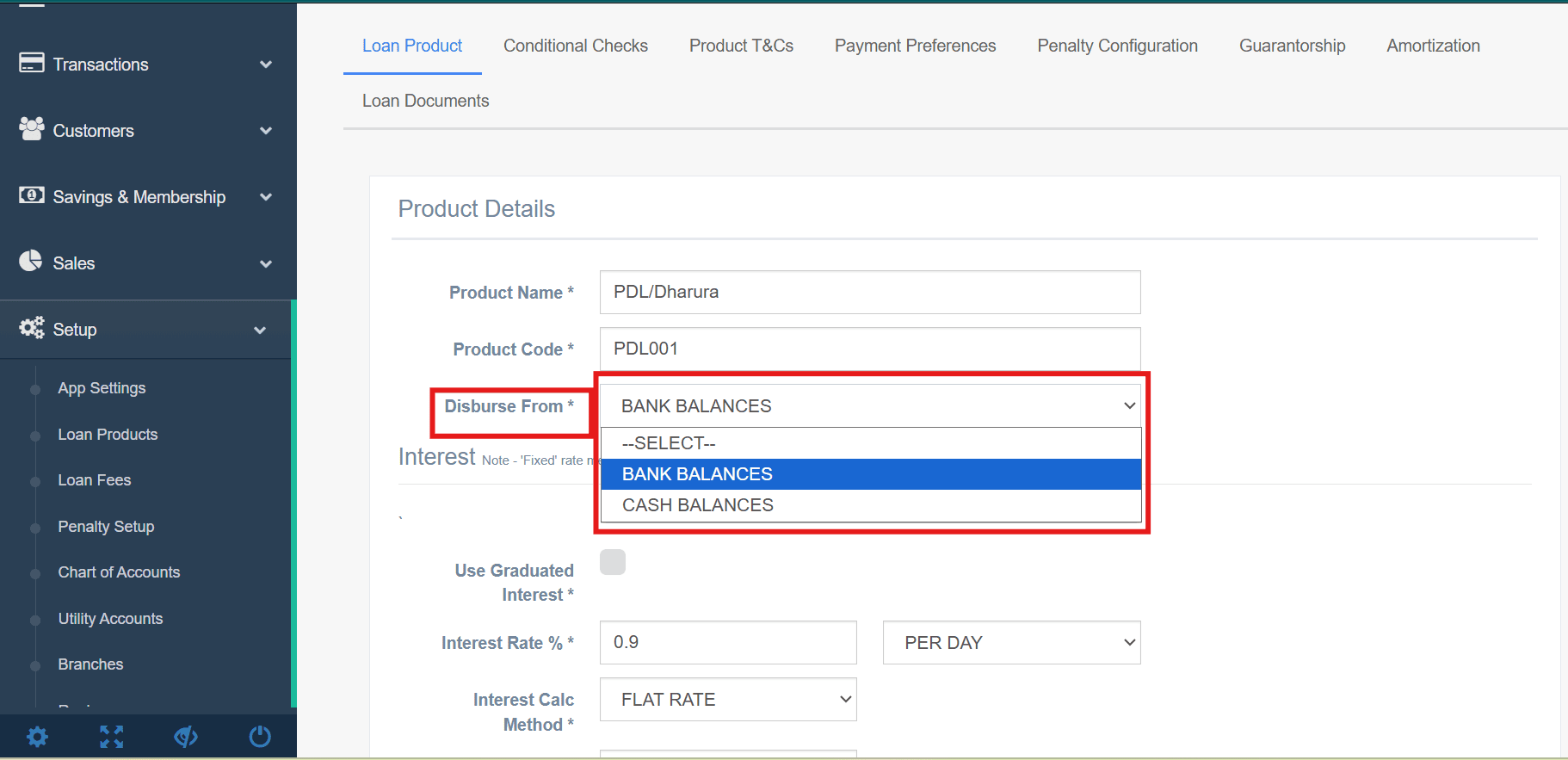Click the Product Code input field
Viewport: 1568px width, 760px height.
870,349
